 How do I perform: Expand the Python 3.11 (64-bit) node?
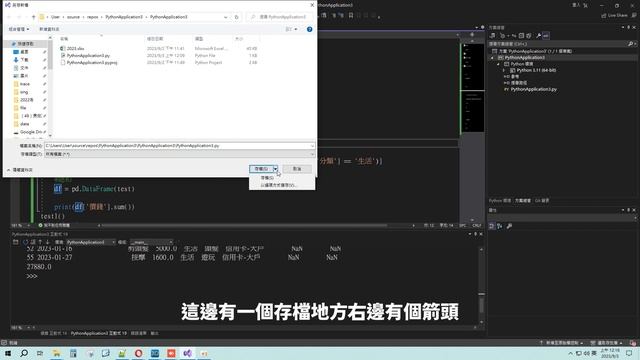(x=504, y=70)
